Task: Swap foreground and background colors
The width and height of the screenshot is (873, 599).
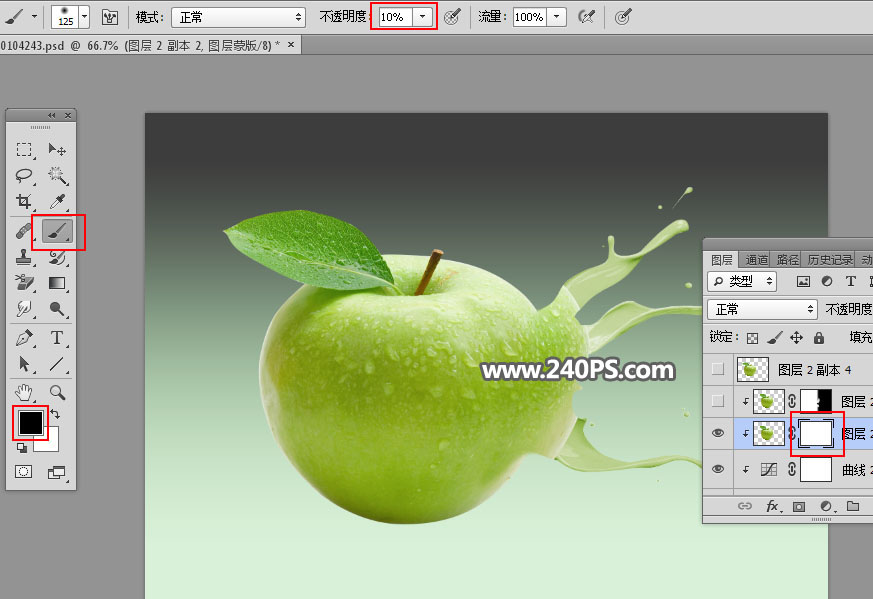Action: click(x=55, y=414)
